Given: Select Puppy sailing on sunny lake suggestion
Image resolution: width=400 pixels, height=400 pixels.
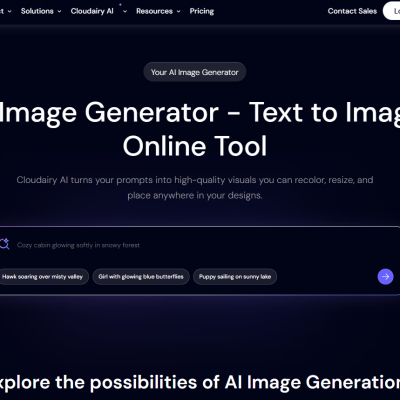Looking at the screenshot, I should point(235,277).
